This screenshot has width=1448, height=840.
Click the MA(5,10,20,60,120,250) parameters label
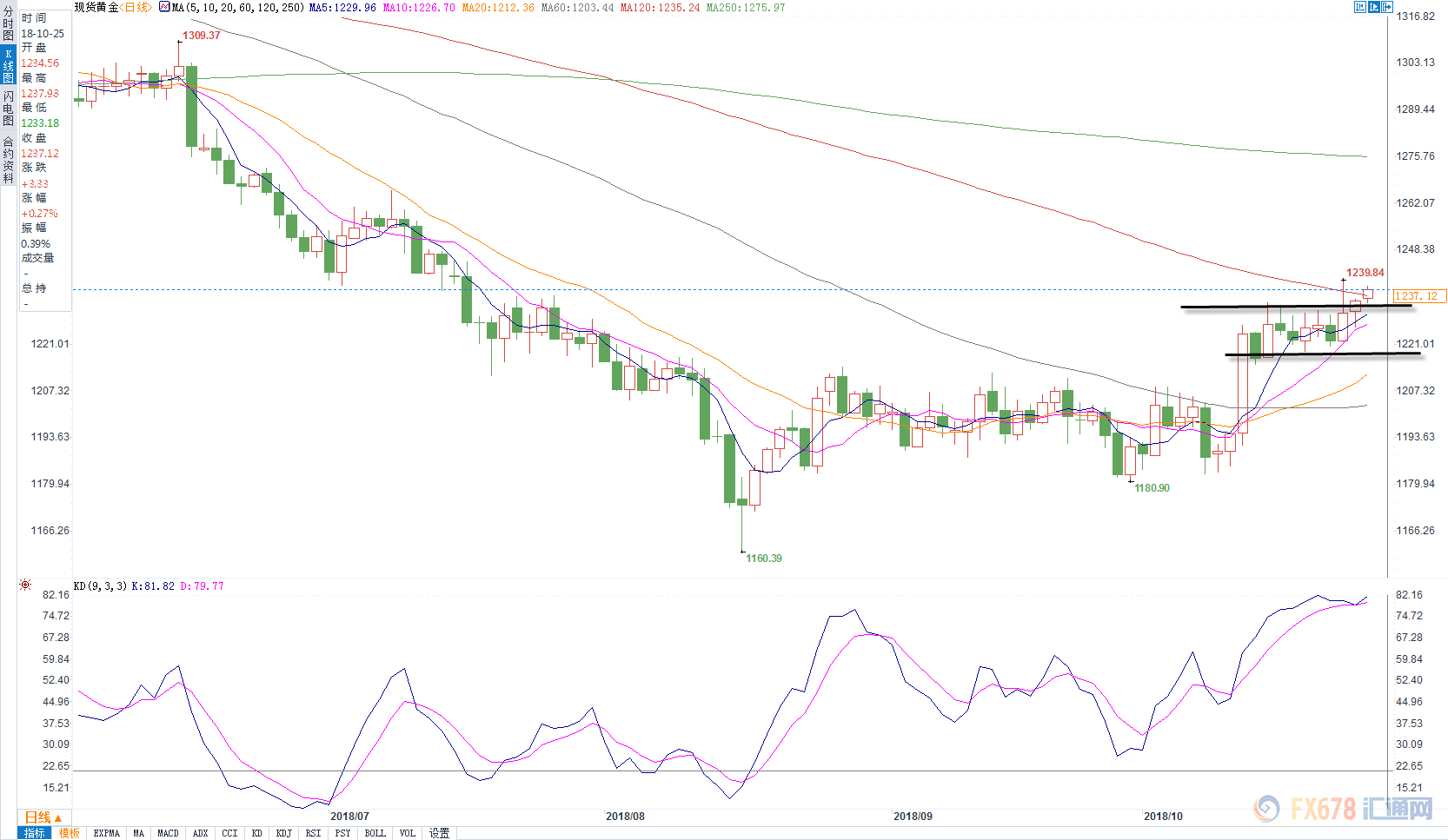pyautogui.click(x=238, y=7)
